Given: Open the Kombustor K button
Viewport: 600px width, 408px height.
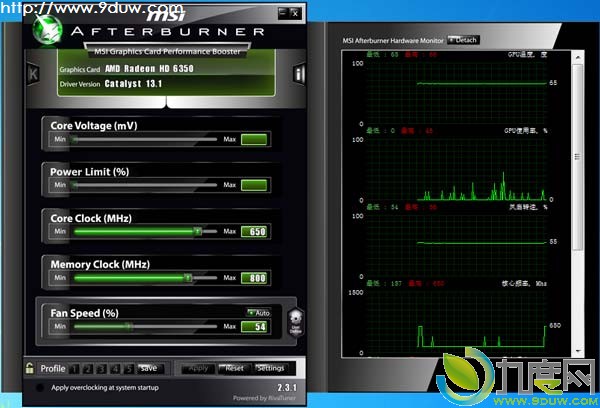Looking at the screenshot, I should (x=33, y=73).
